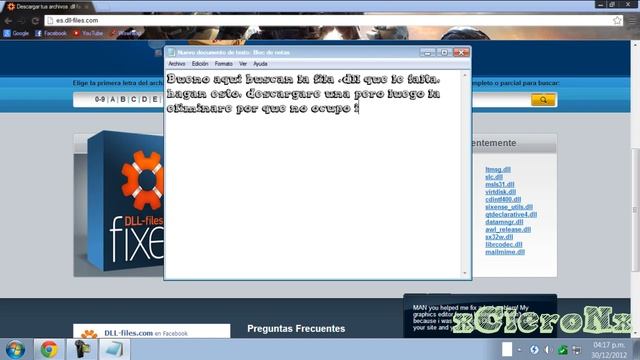Open the Google bookmark

tap(16, 33)
